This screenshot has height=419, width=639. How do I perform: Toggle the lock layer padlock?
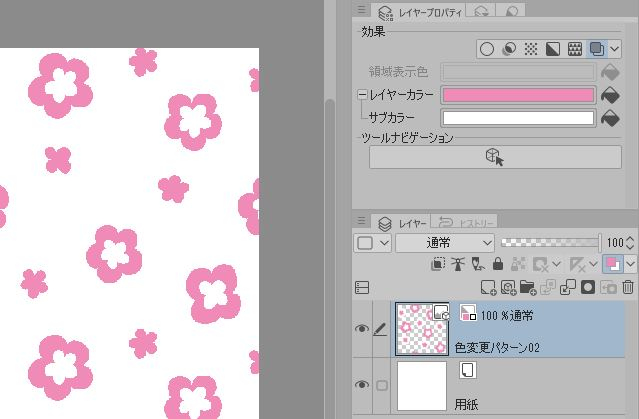[x=498, y=264]
